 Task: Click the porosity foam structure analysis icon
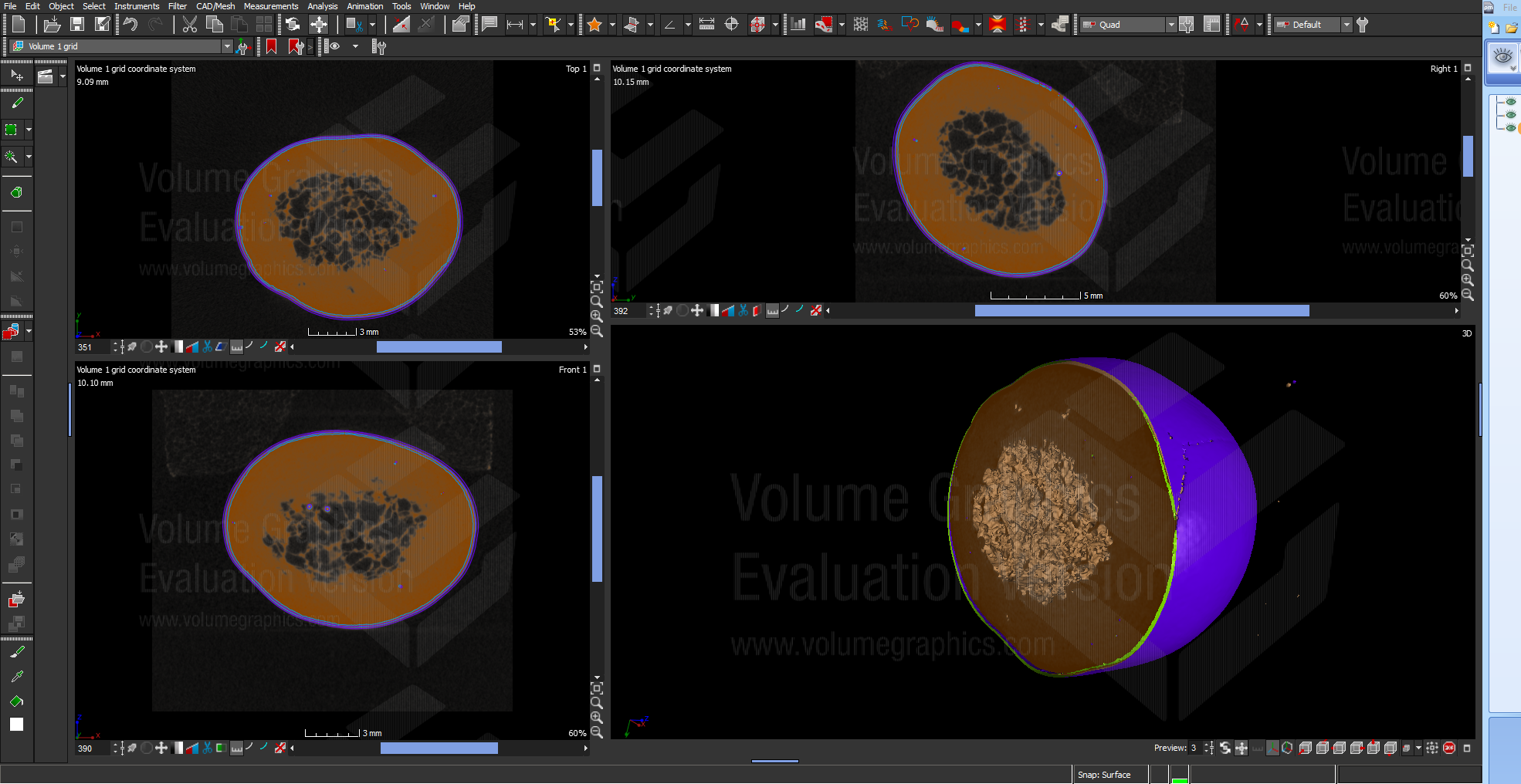[861, 25]
